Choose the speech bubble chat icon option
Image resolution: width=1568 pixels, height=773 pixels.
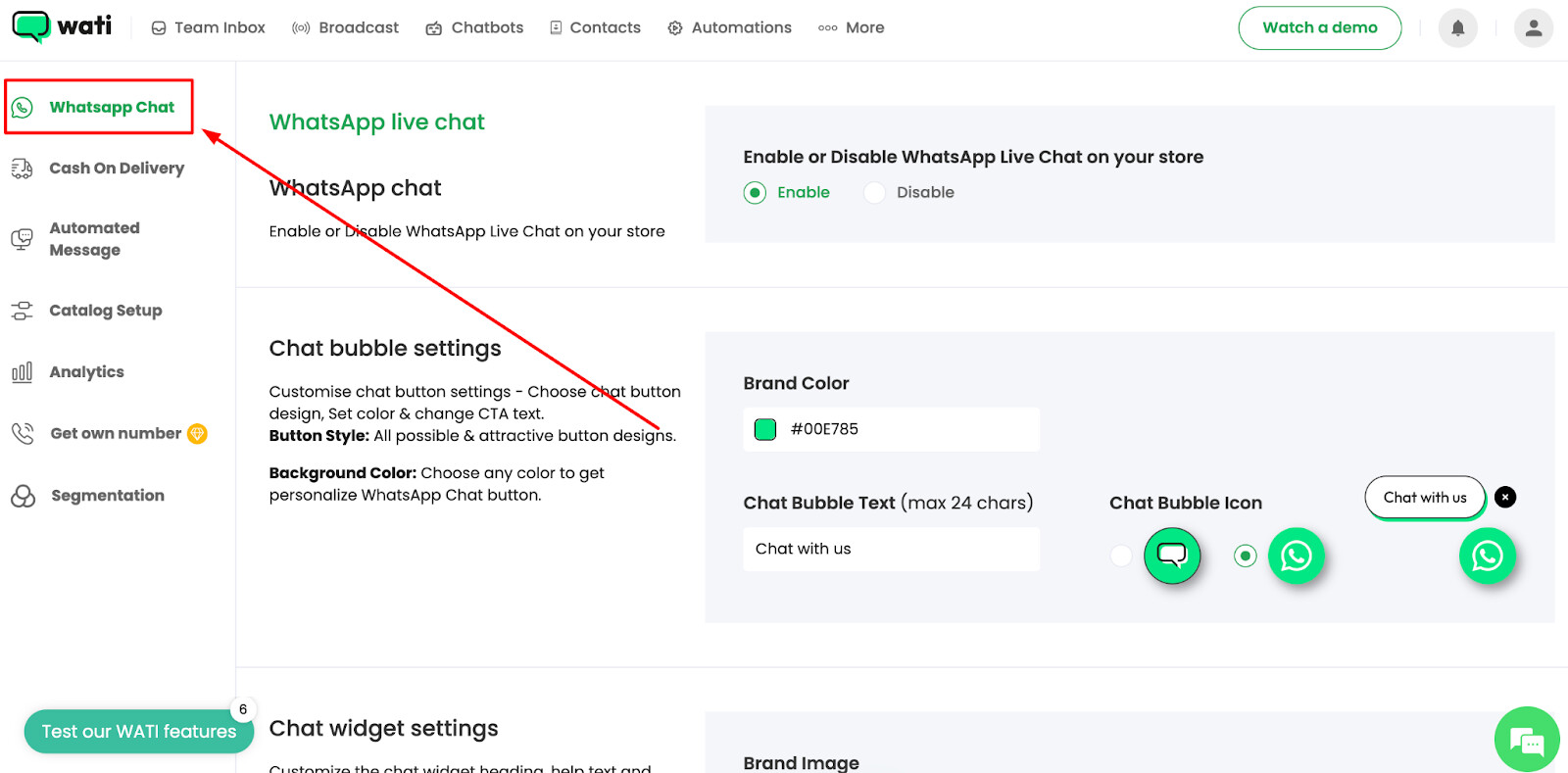[x=1121, y=556]
